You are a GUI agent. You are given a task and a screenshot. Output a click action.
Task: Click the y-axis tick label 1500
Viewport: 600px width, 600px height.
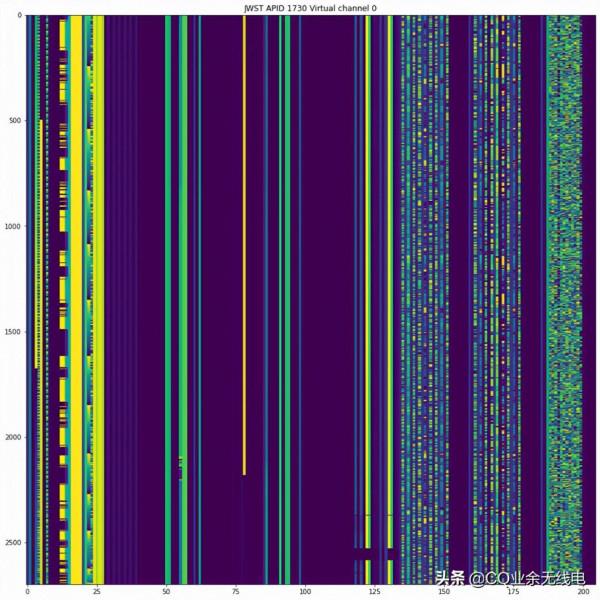tap(10, 332)
